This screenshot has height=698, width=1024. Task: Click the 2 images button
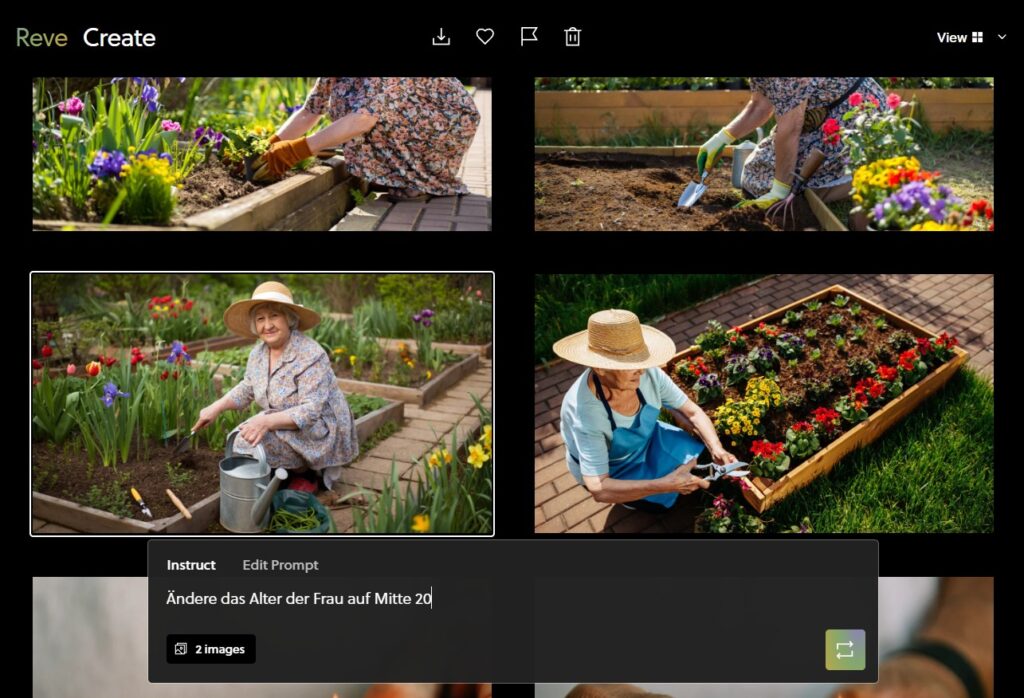pos(211,649)
